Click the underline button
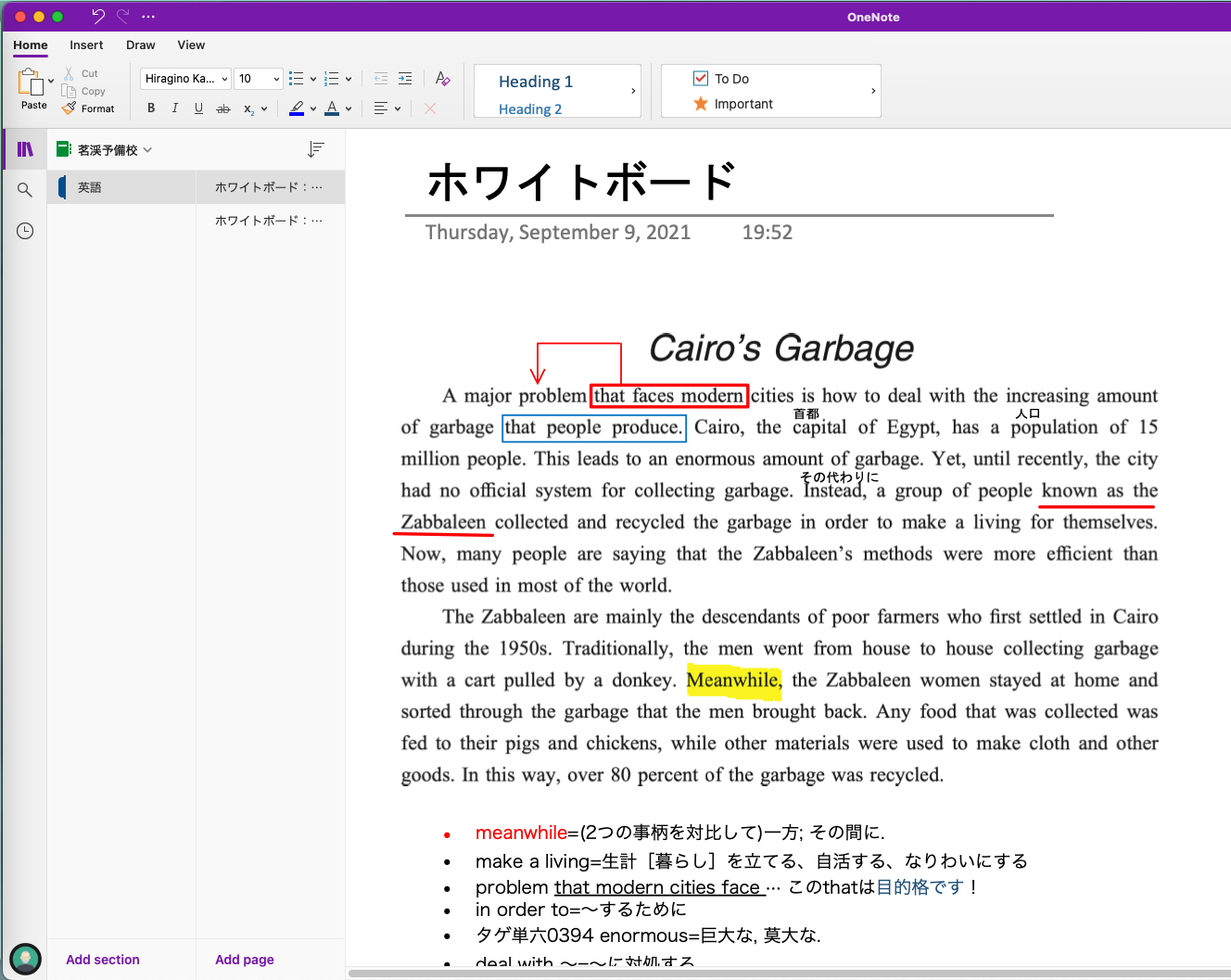This screenshot has height=980, width=1231. (198, 108)
